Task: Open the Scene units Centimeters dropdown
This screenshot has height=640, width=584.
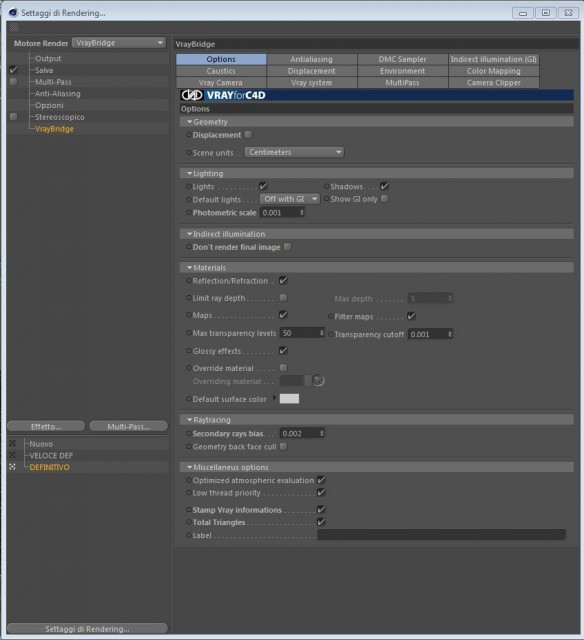Action: pos(294,152)
